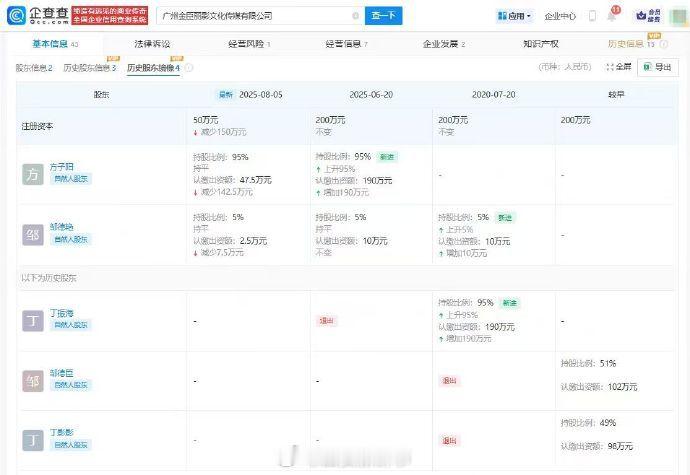Open the 丁 avatar of exited 95% shareholder

tap(33, 320)
